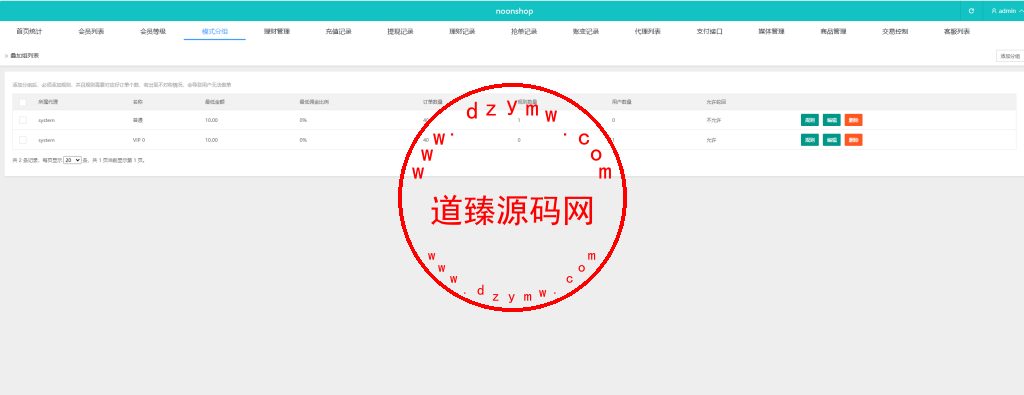This screenshot has width=1024, height=395.
Task: Switch to the 充值记录 tab
Action: 338,31
